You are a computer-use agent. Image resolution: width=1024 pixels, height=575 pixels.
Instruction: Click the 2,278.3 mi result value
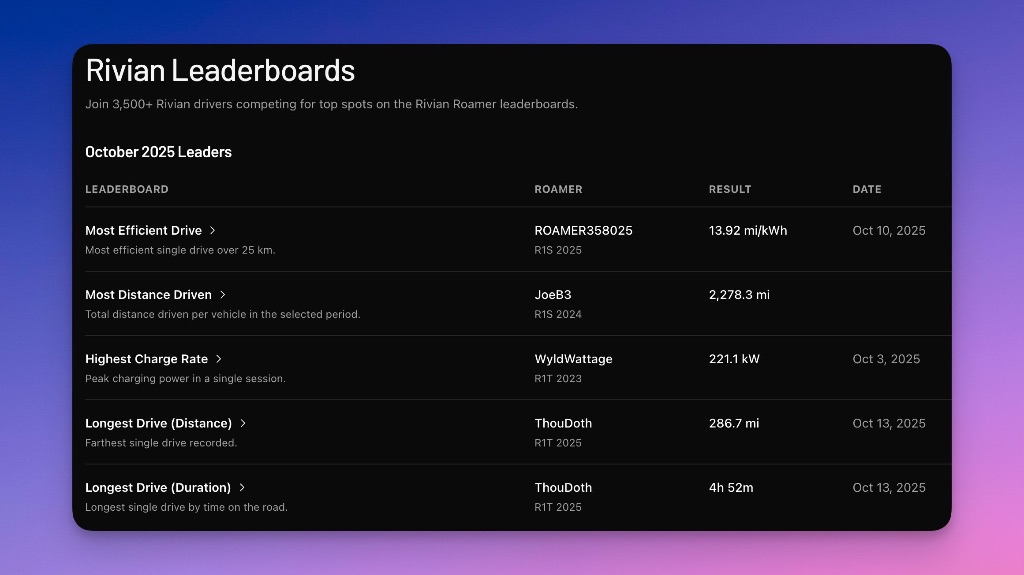(739, 295)
